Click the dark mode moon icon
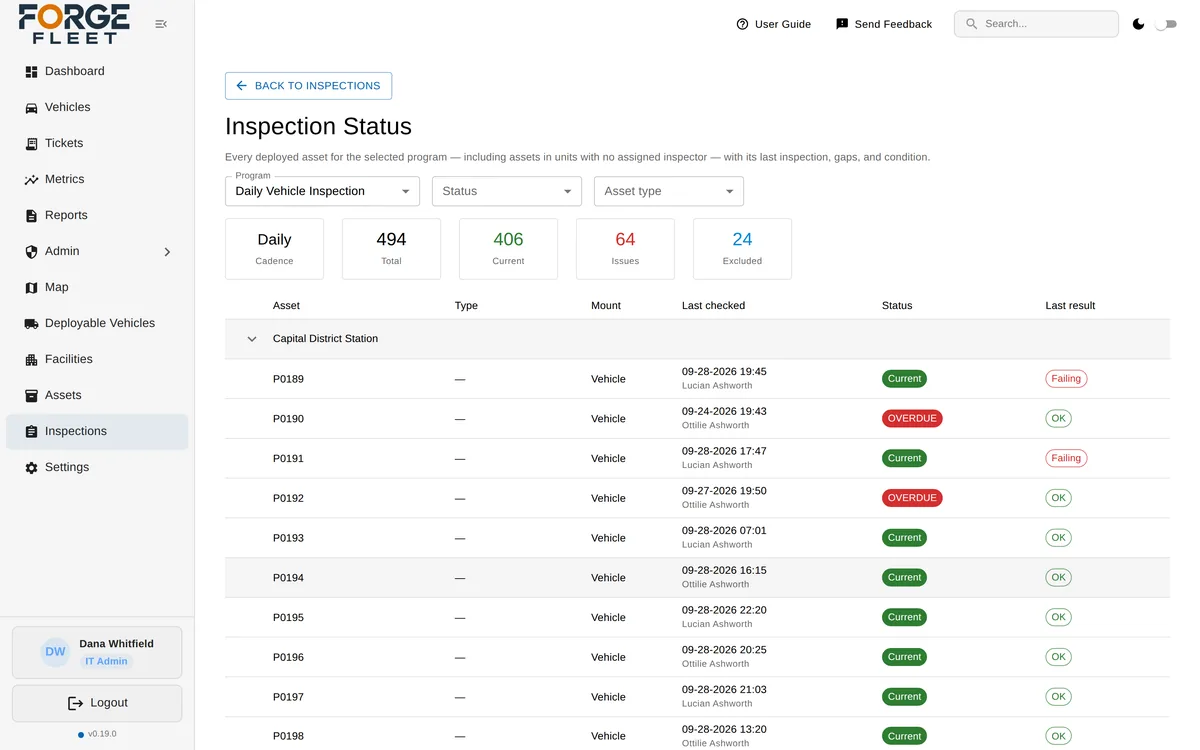Screen dimensions: 1200x750 pyautogui.click(x=1138, y=24)
